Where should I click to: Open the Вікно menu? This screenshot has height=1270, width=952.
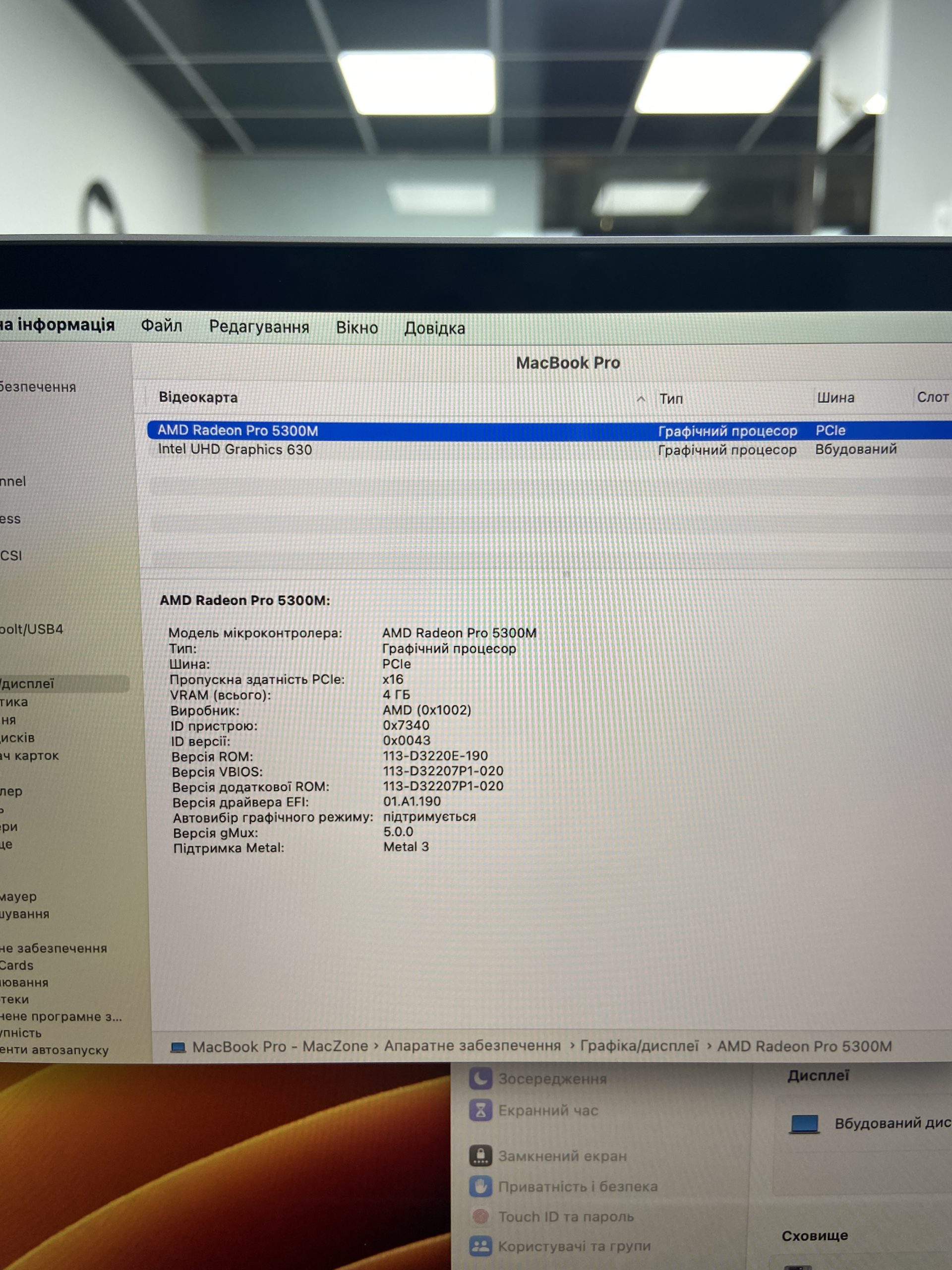(x=357, y=328)
